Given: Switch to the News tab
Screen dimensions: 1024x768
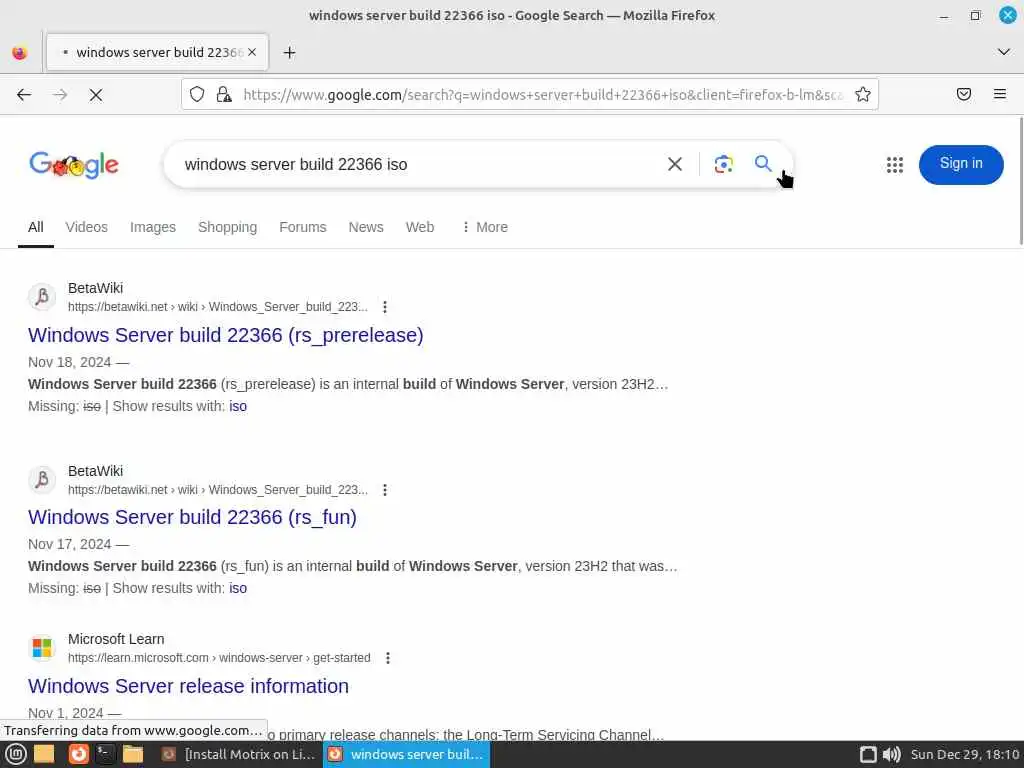Looking at the screenshot, I should tap(366, 227).
